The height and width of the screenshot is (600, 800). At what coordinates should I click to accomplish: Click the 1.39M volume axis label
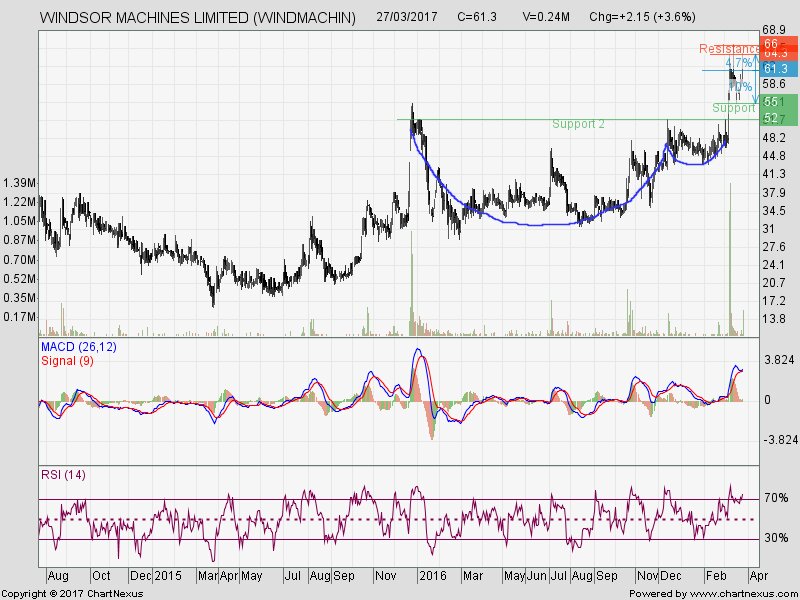(19, 183)
